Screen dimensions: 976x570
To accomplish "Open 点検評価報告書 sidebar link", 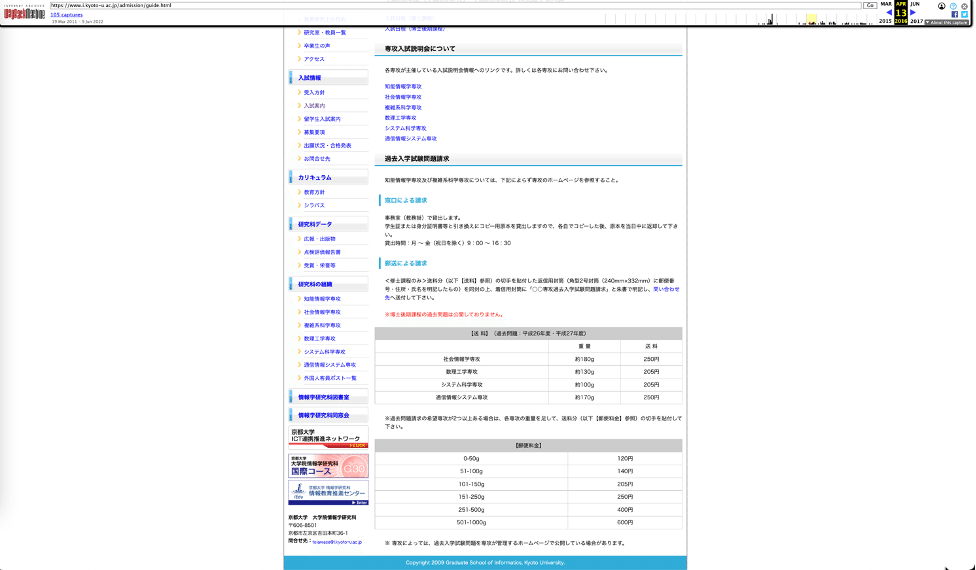I will 322,252.
